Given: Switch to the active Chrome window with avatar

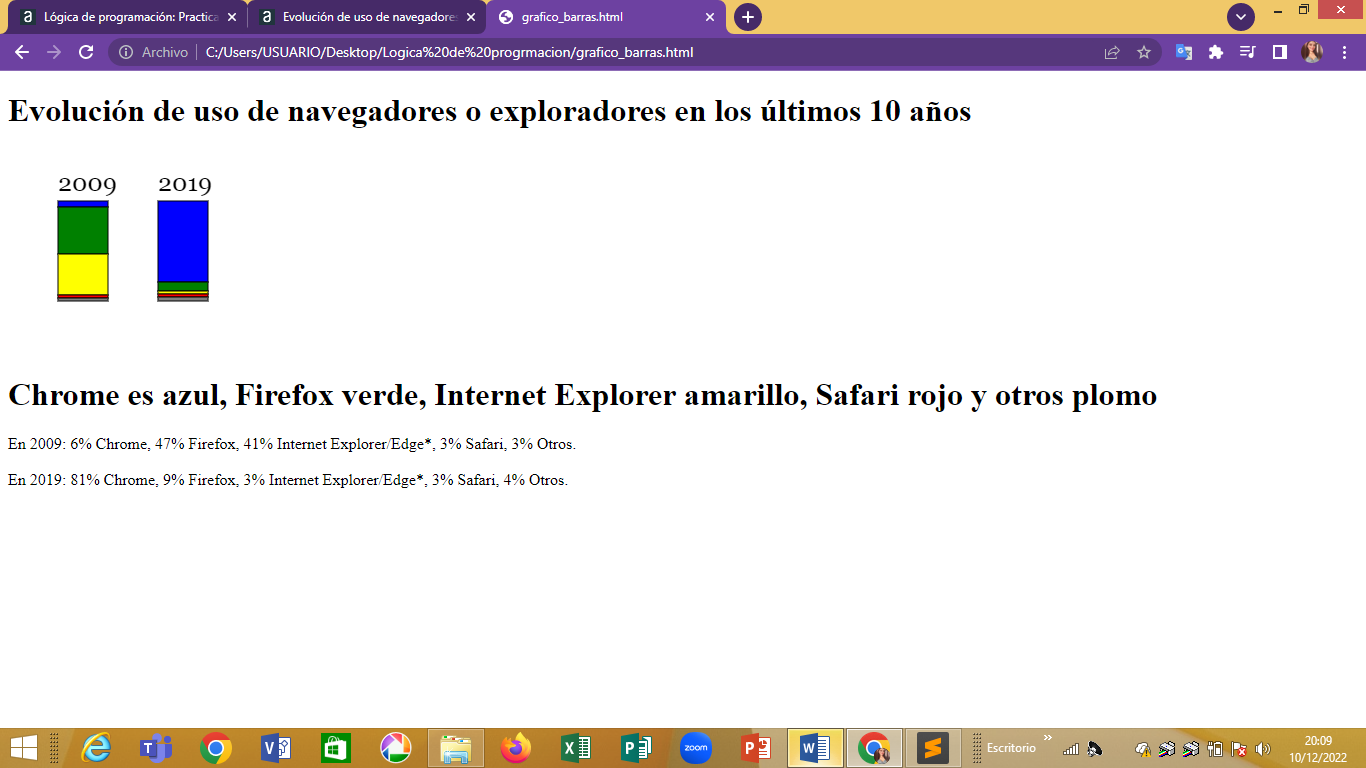Looking at the screenshot, I should (875, 748).
